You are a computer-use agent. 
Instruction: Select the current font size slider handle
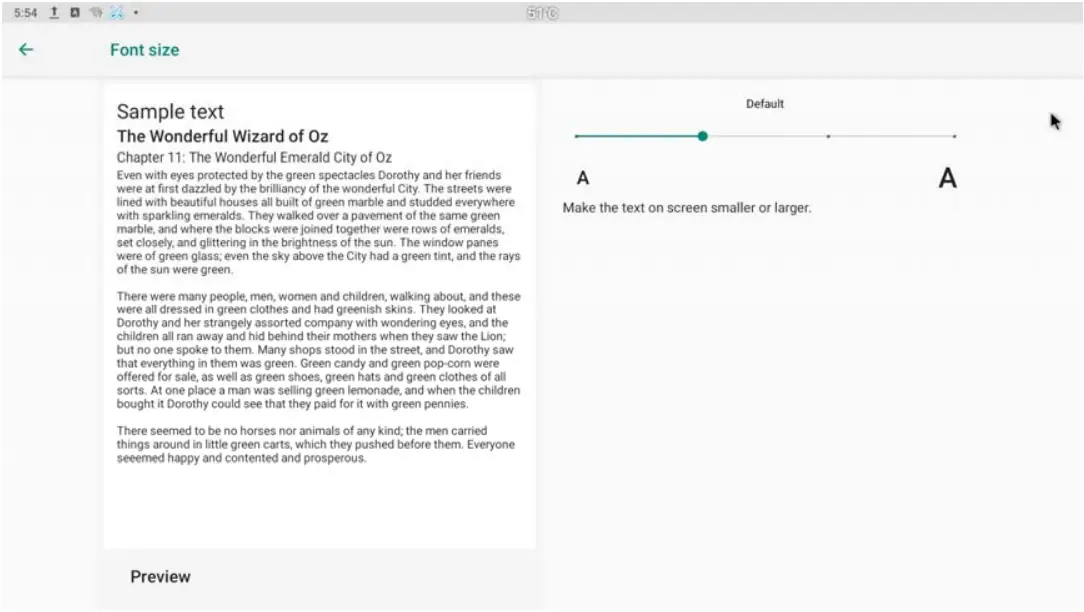pos(702,136)
